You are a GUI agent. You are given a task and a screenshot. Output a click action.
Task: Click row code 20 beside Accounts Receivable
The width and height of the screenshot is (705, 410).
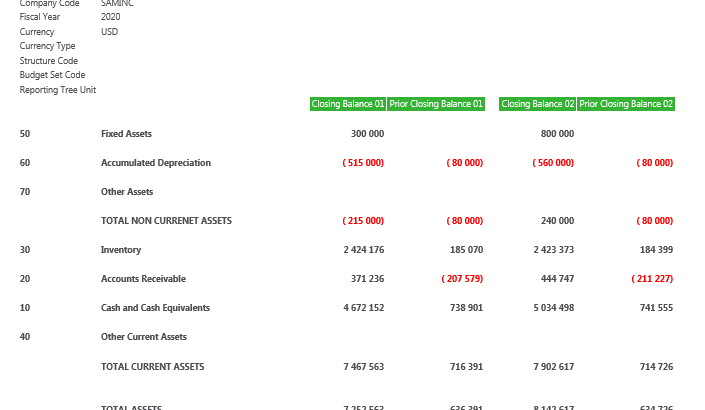[x=25, y=279]
